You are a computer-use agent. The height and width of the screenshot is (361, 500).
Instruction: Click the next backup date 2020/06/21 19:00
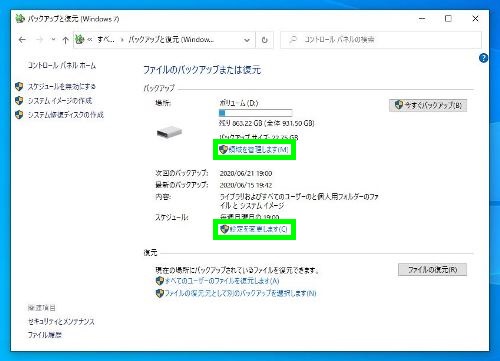click(x=246, y=173)
